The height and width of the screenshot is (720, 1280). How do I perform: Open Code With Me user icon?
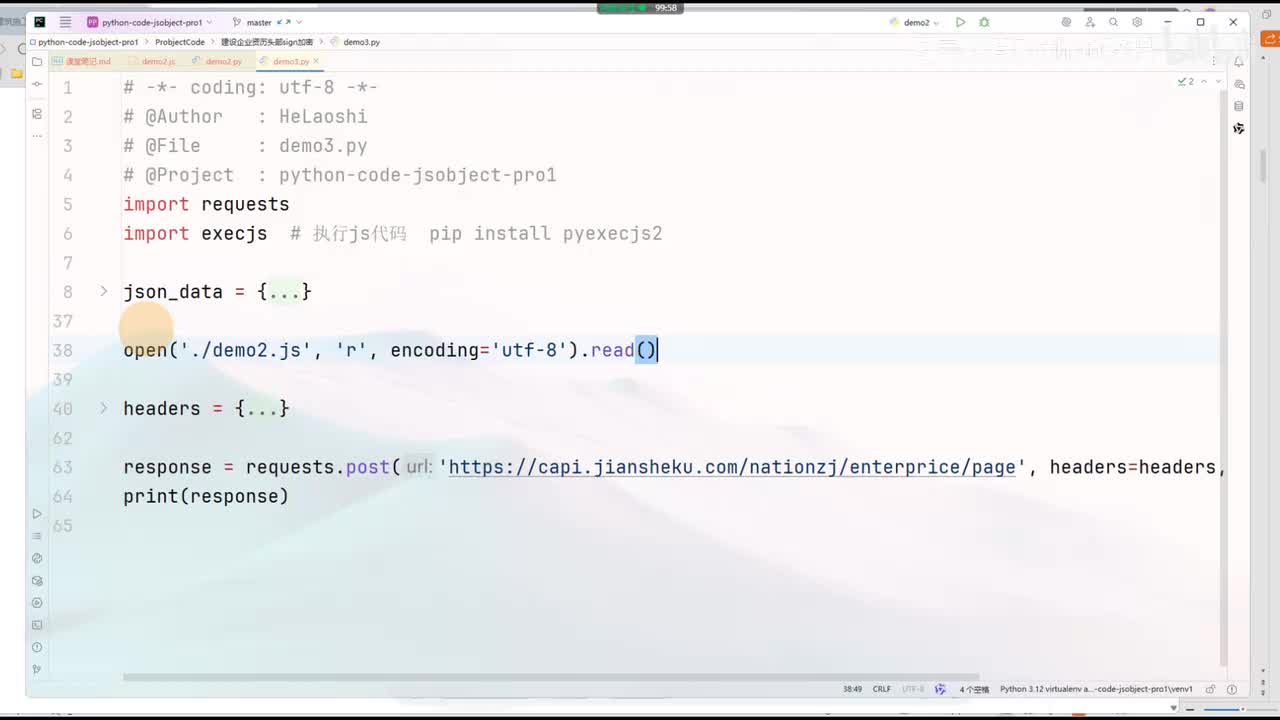[x=1090, y=22]
